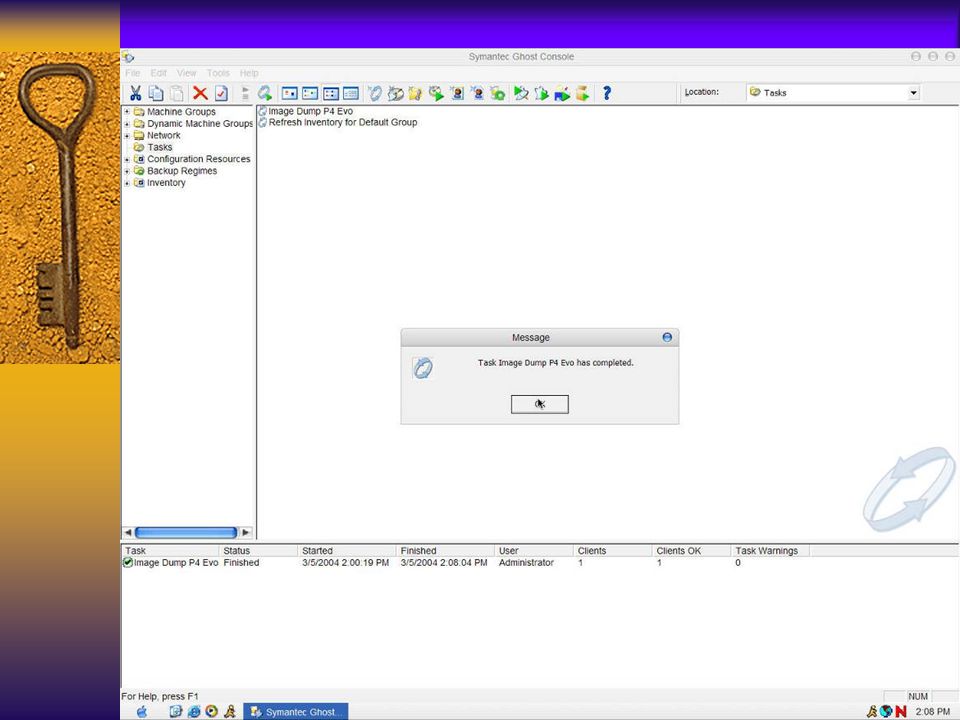Click the blue ring toolbar icon after view buttons
Image resolution: width=960 pixels, height=720 pixels.
[375, 93]
